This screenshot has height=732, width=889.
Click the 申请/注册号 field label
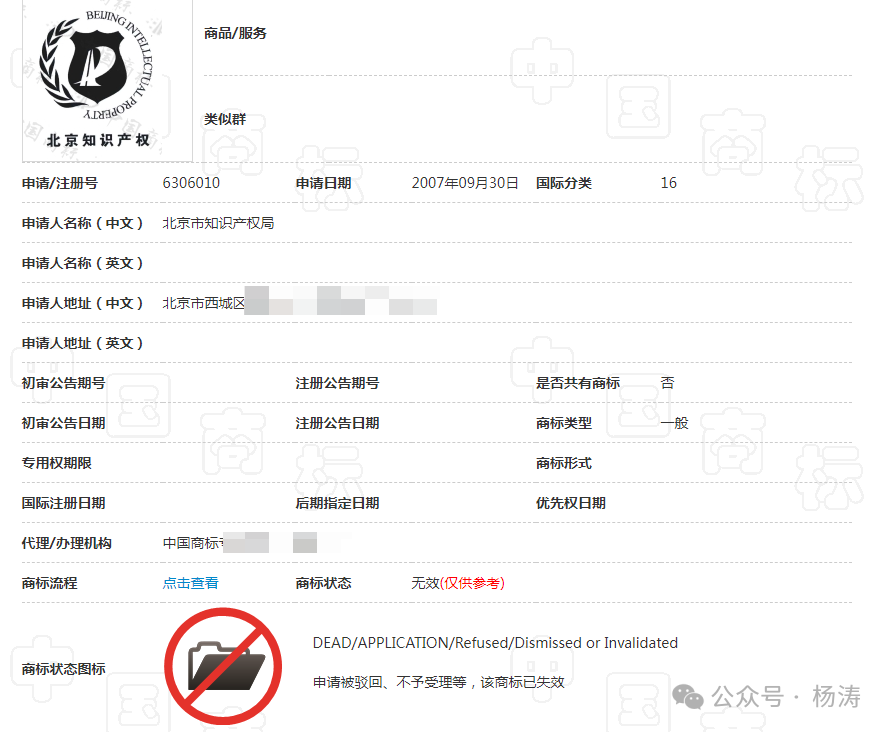pyautogui.click(x=60, y=183)
